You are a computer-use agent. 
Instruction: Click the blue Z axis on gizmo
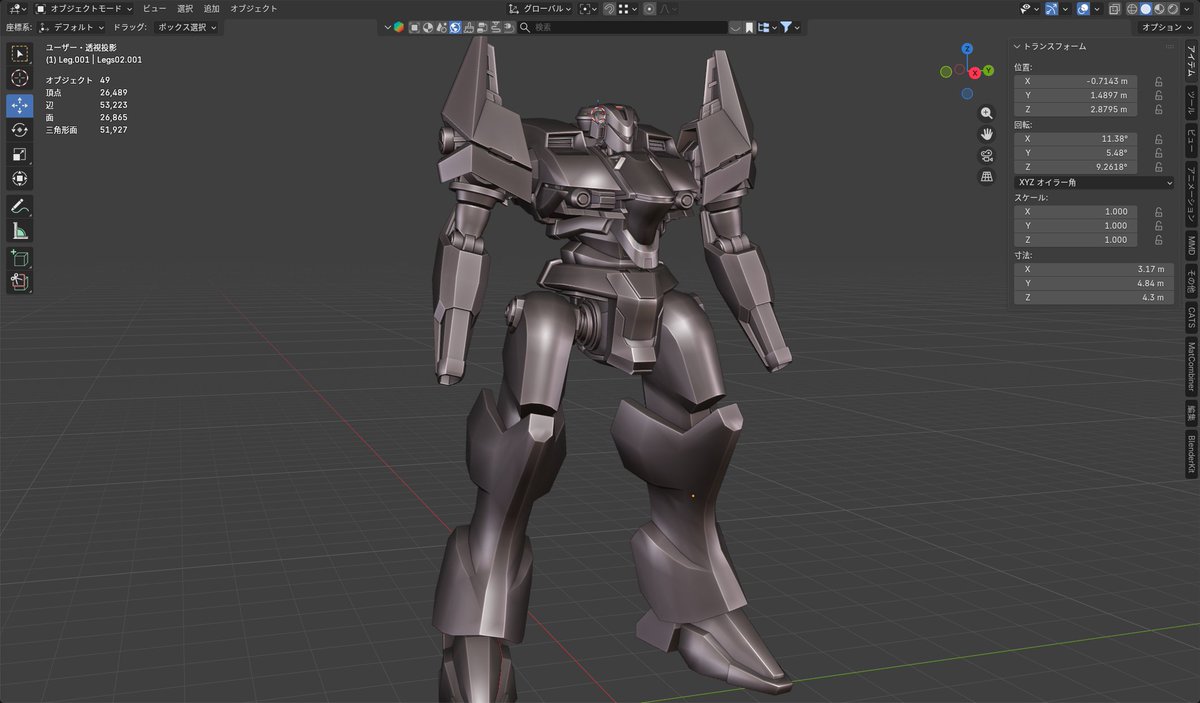point(967,48)
